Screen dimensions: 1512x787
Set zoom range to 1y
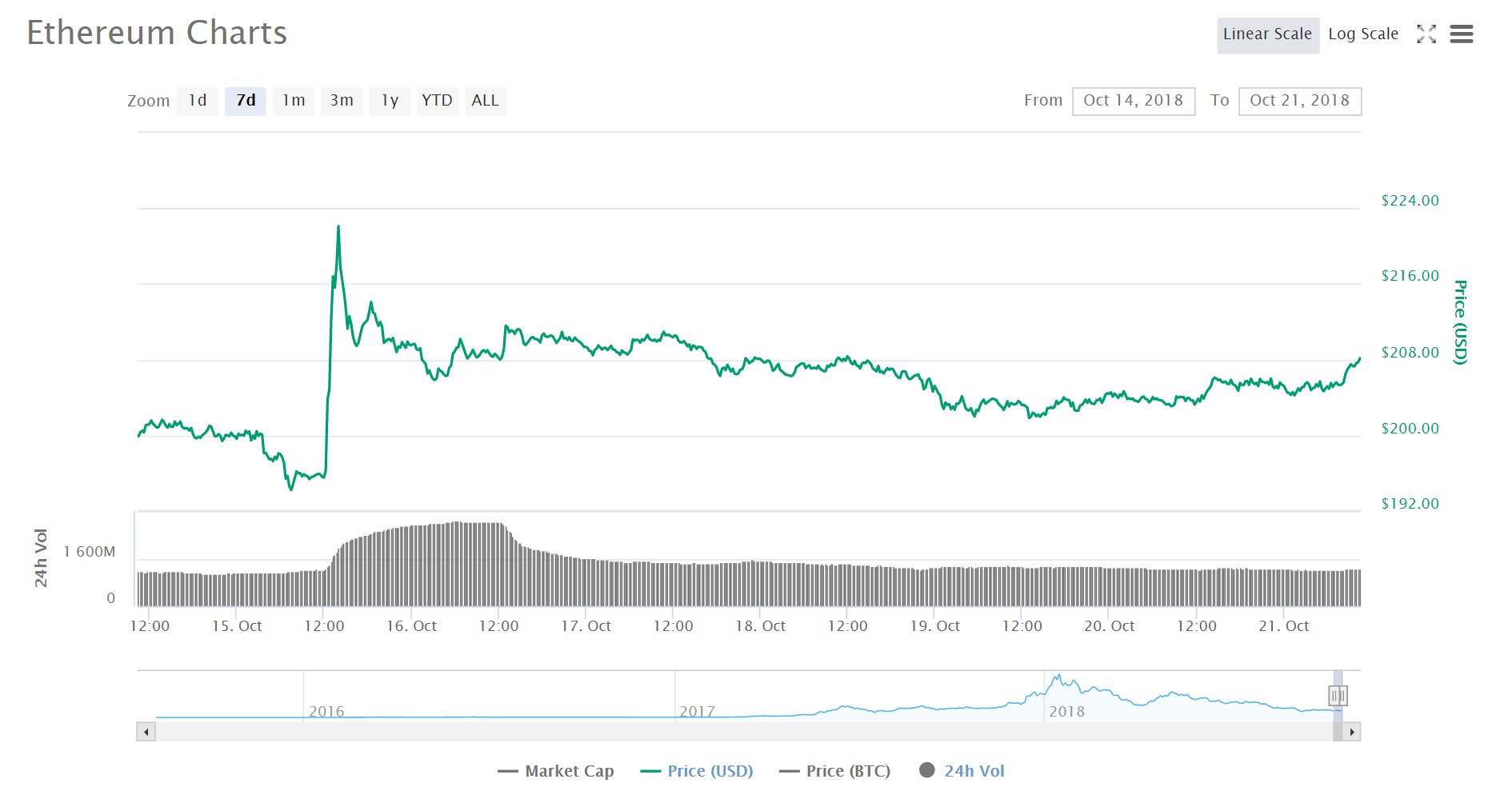point(390,101)
